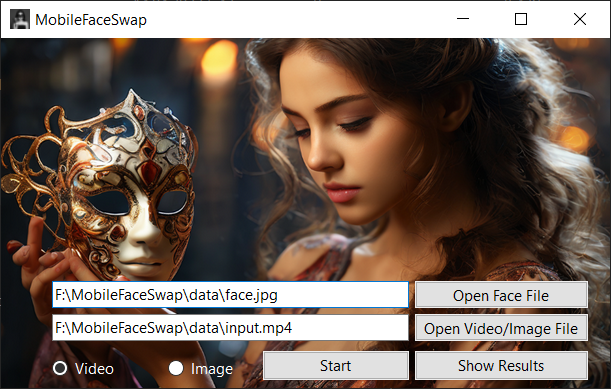611x389 pixels.
Task: Select the Image radio button
Action: [x=176, y=368]
